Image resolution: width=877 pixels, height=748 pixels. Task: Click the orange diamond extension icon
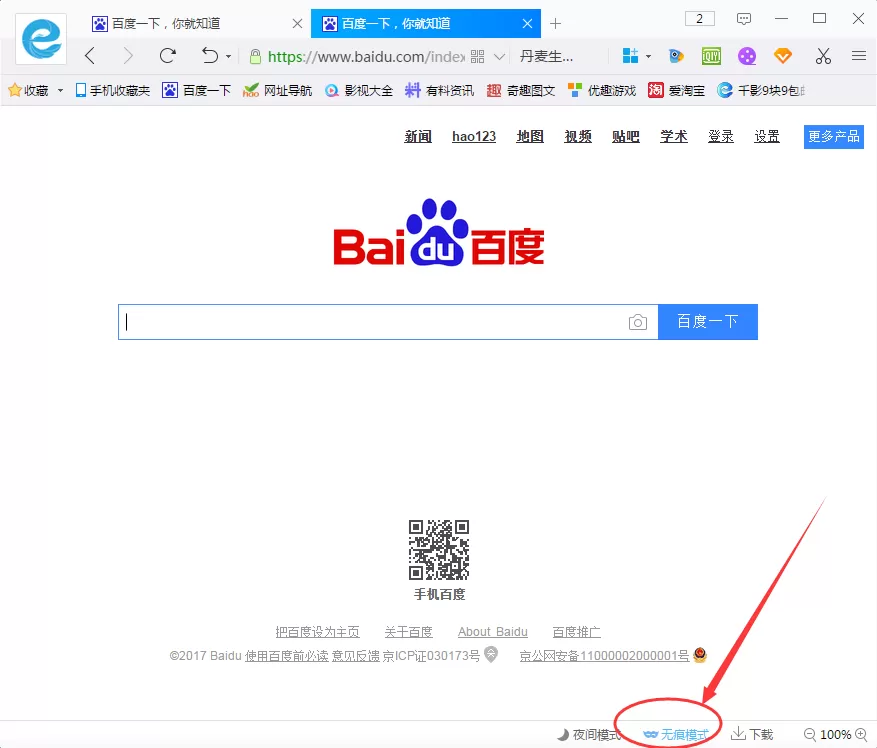click(x=782, y=55)
